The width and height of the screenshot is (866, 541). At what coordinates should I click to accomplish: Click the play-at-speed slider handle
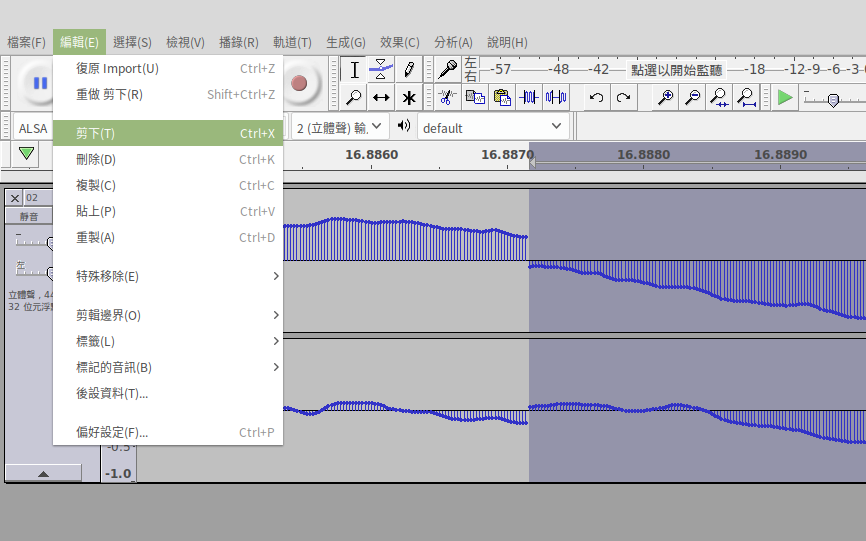(x=833, y=100)
